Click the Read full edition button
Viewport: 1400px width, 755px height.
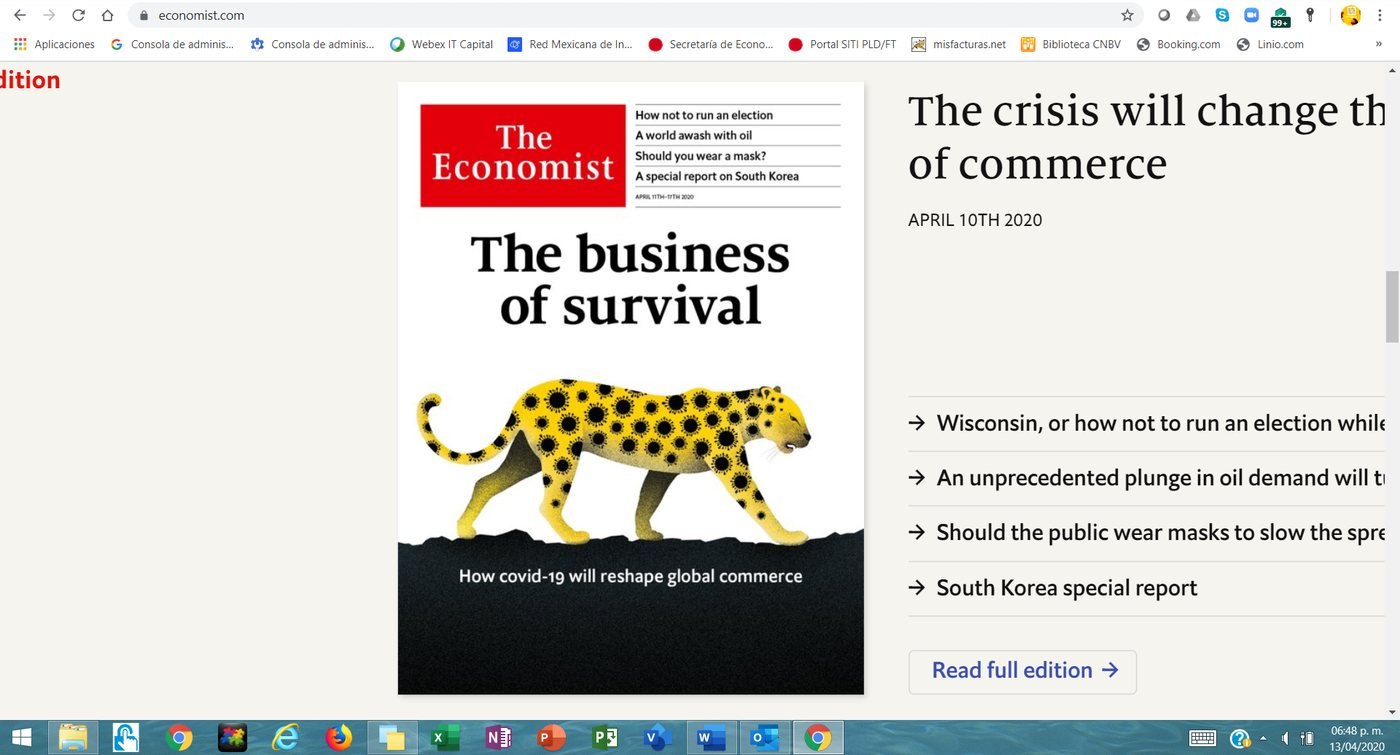pyautogui.click(x=1022, y=671)
